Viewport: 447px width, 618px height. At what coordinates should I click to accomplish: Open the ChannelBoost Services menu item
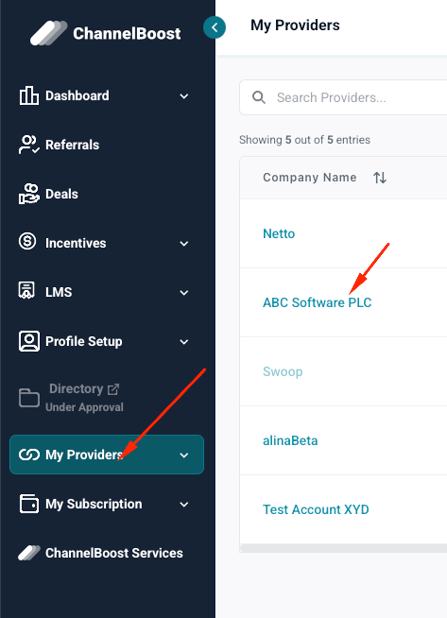pyautogui.click(x=101, y=553)
